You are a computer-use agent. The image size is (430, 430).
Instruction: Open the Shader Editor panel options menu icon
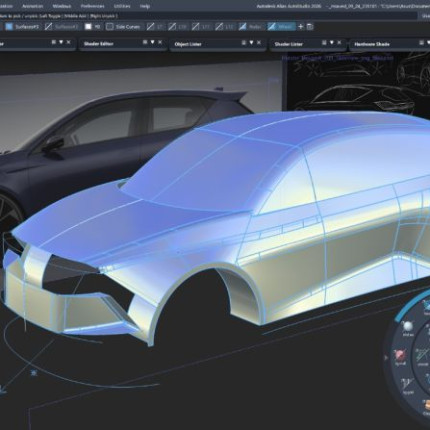[x=145, y=42]
